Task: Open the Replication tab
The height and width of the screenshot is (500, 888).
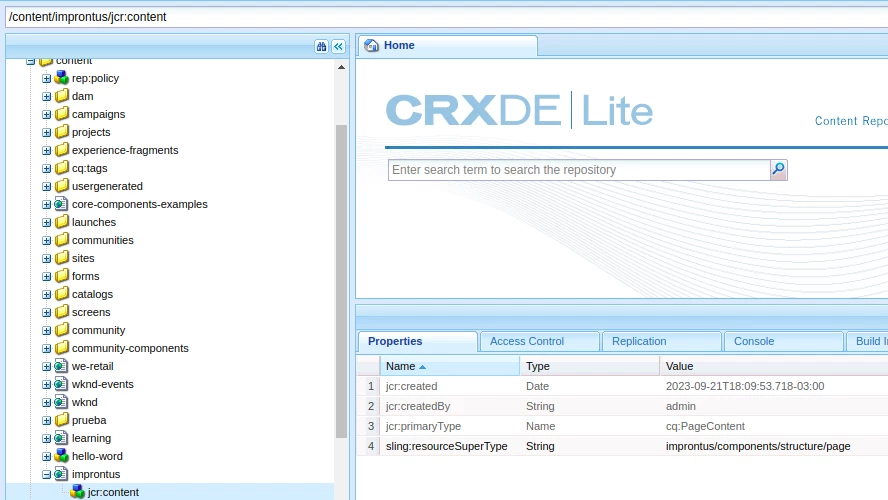Action: [661, 341]
